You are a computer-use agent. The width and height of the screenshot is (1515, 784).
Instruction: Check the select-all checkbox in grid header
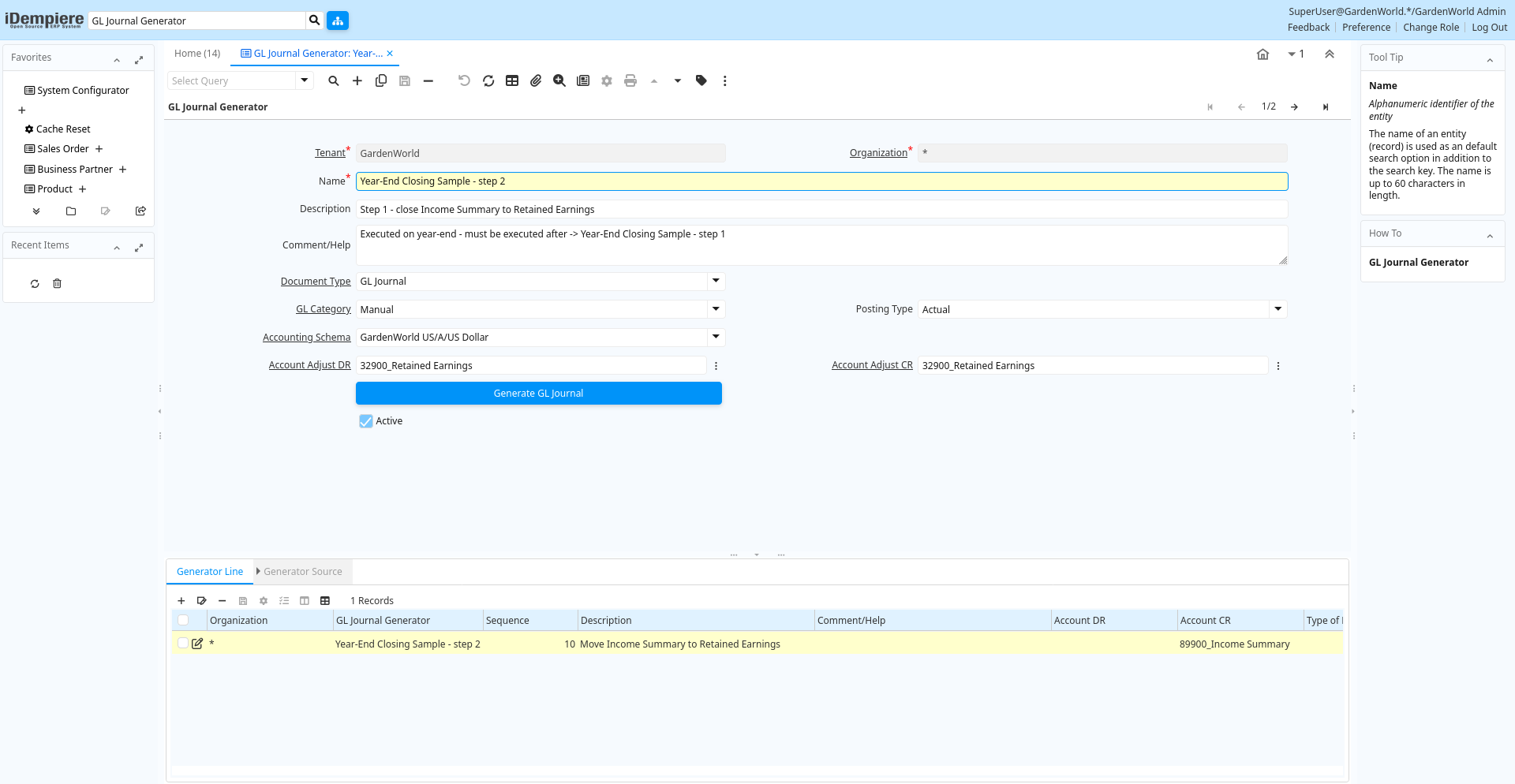(183, 621)
